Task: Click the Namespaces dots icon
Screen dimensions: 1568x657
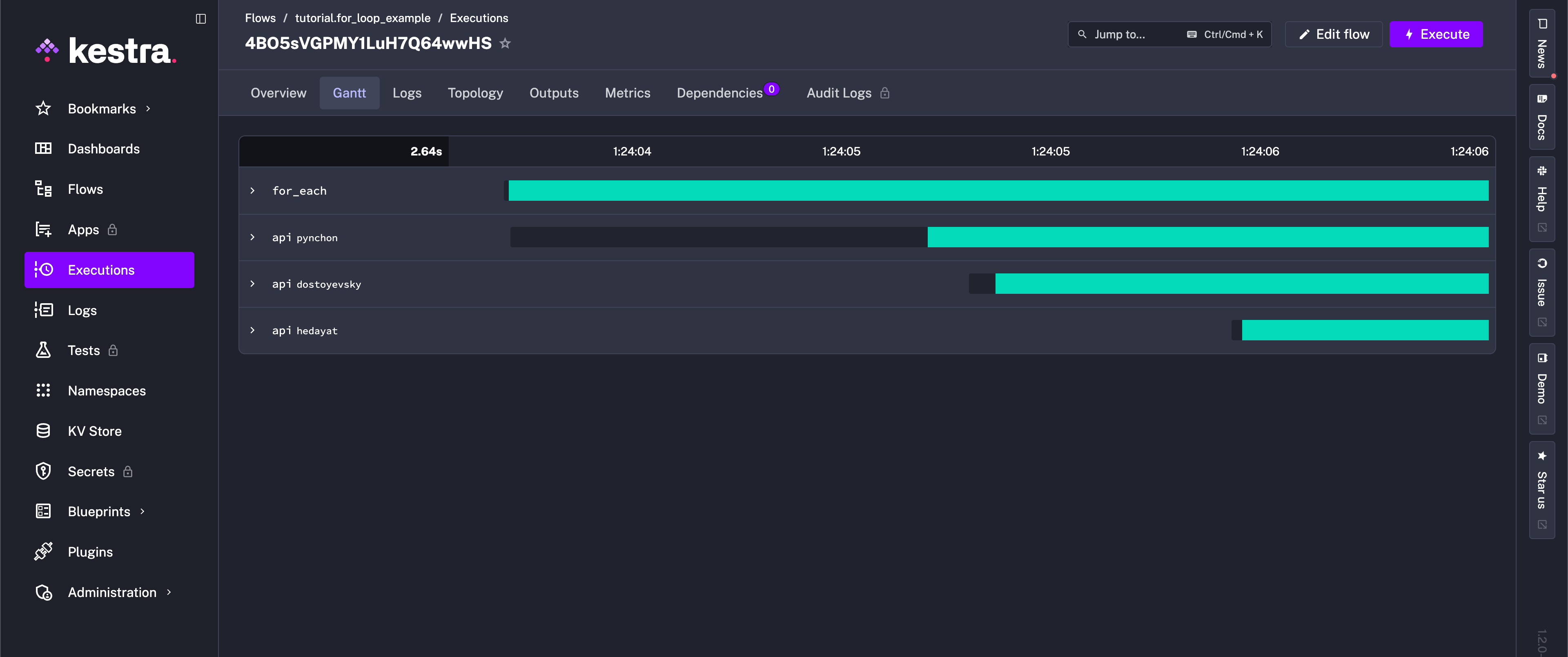Action: [43, 391]
